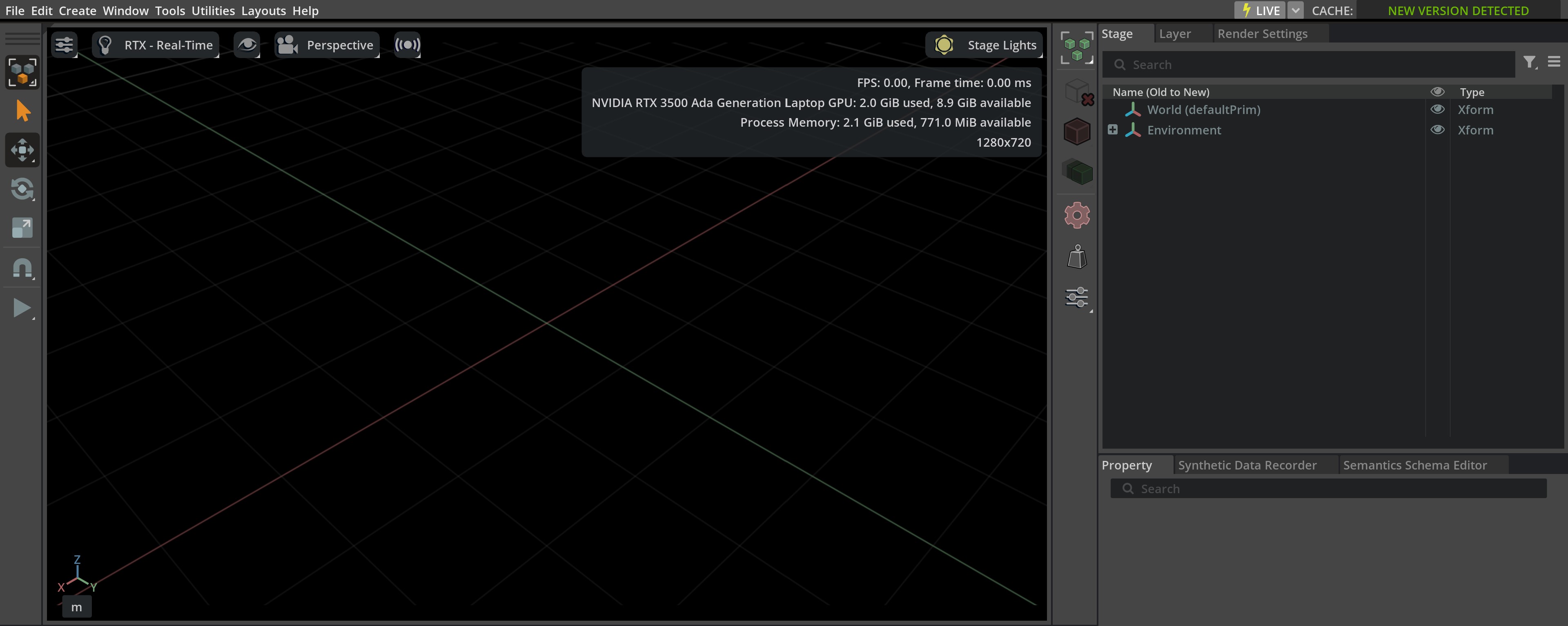Toggle visibility of World defaultPrim layer
This screenshot has width=1568, height=626.
1437,109
